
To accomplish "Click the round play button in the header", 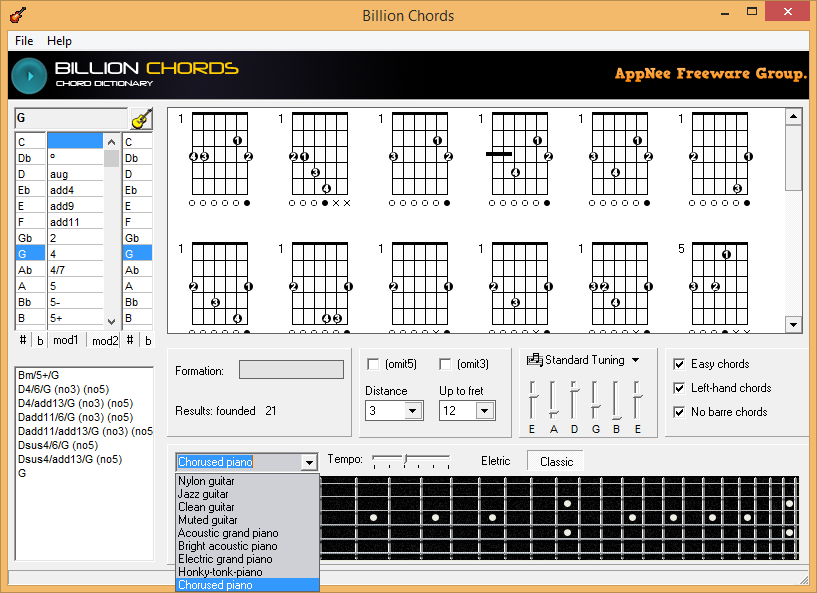I will click(x=29, y=76).
